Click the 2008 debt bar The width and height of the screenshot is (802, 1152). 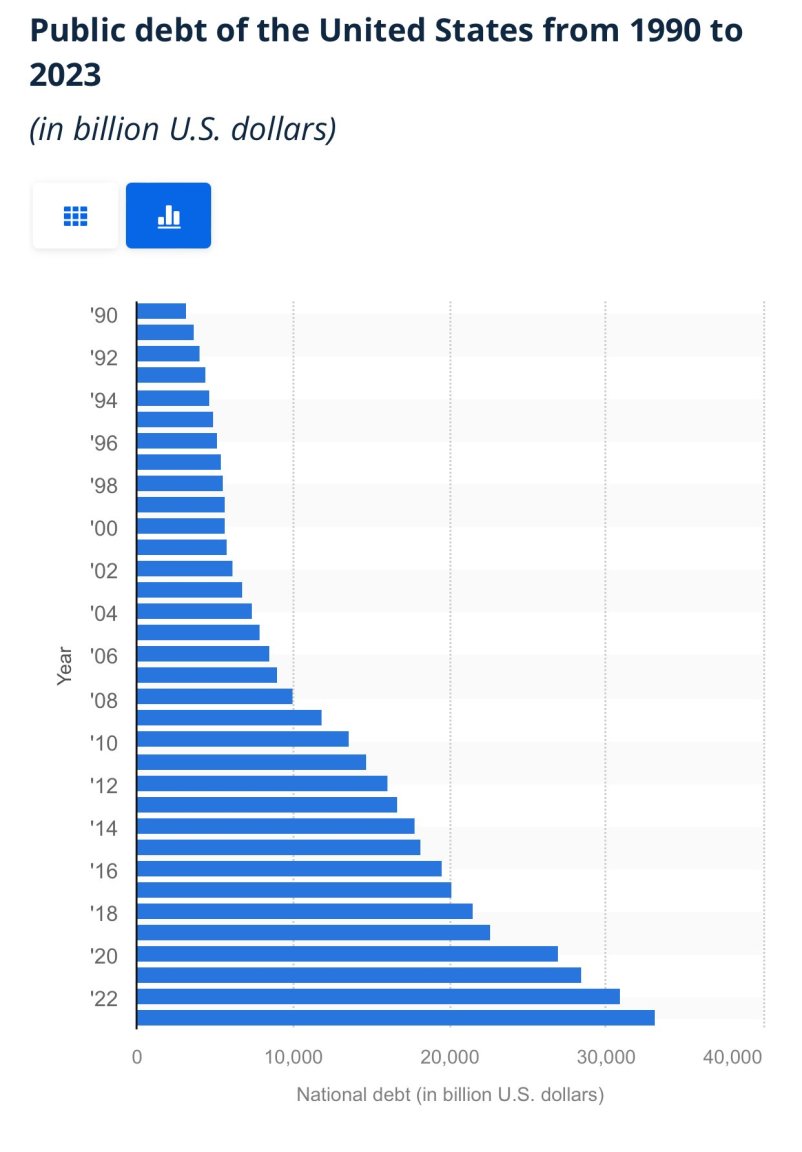point(214,696)
